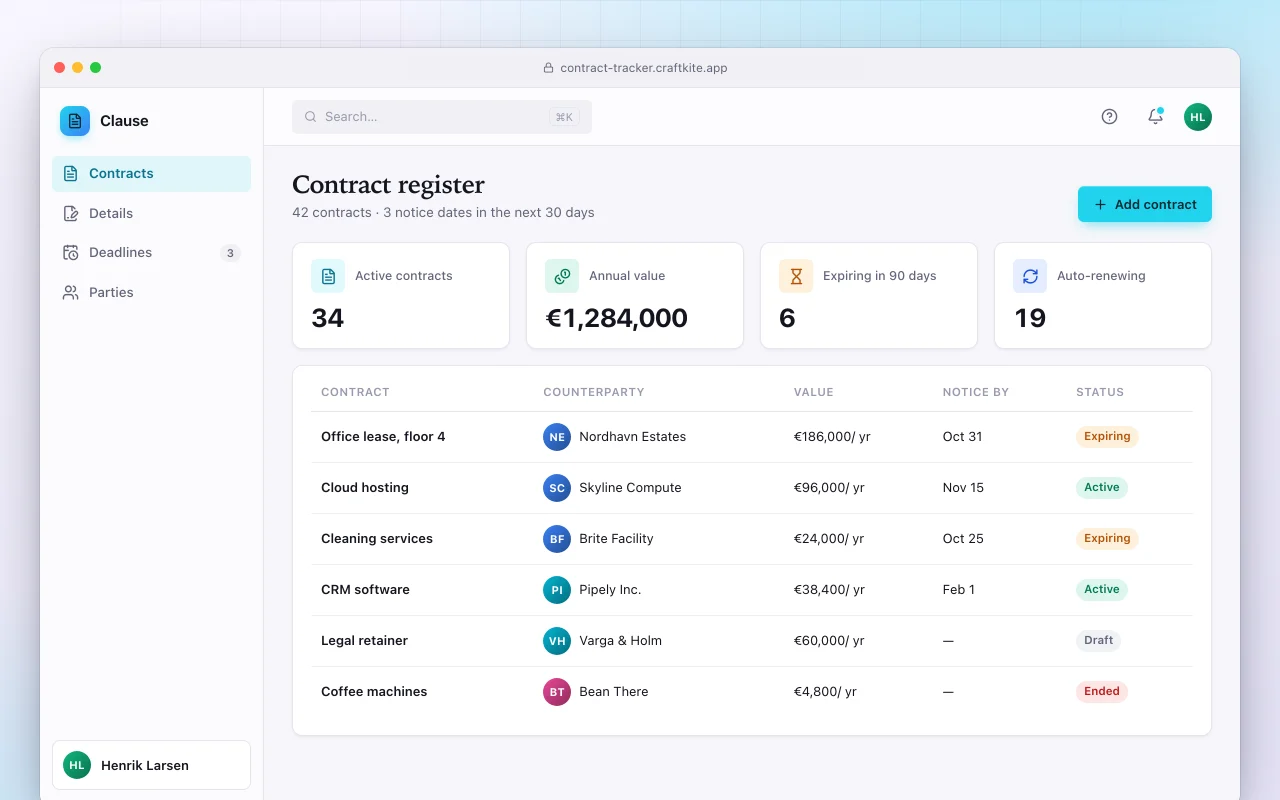Go to Details in the sidebar
The image size is (1280, 800).
pyautogui.click(x=151, y=213)
